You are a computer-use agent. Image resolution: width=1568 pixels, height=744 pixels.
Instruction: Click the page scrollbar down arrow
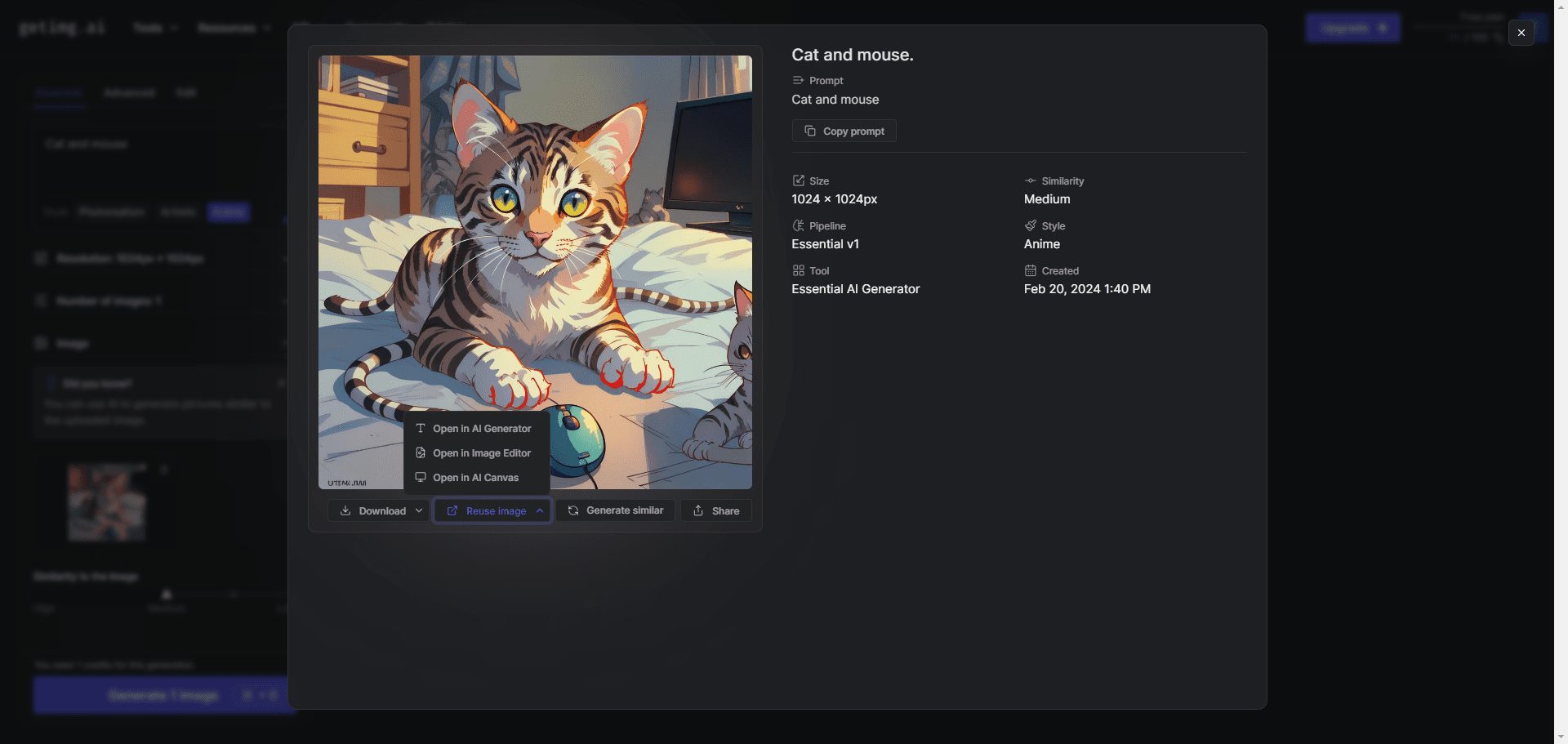point(1561,737)
